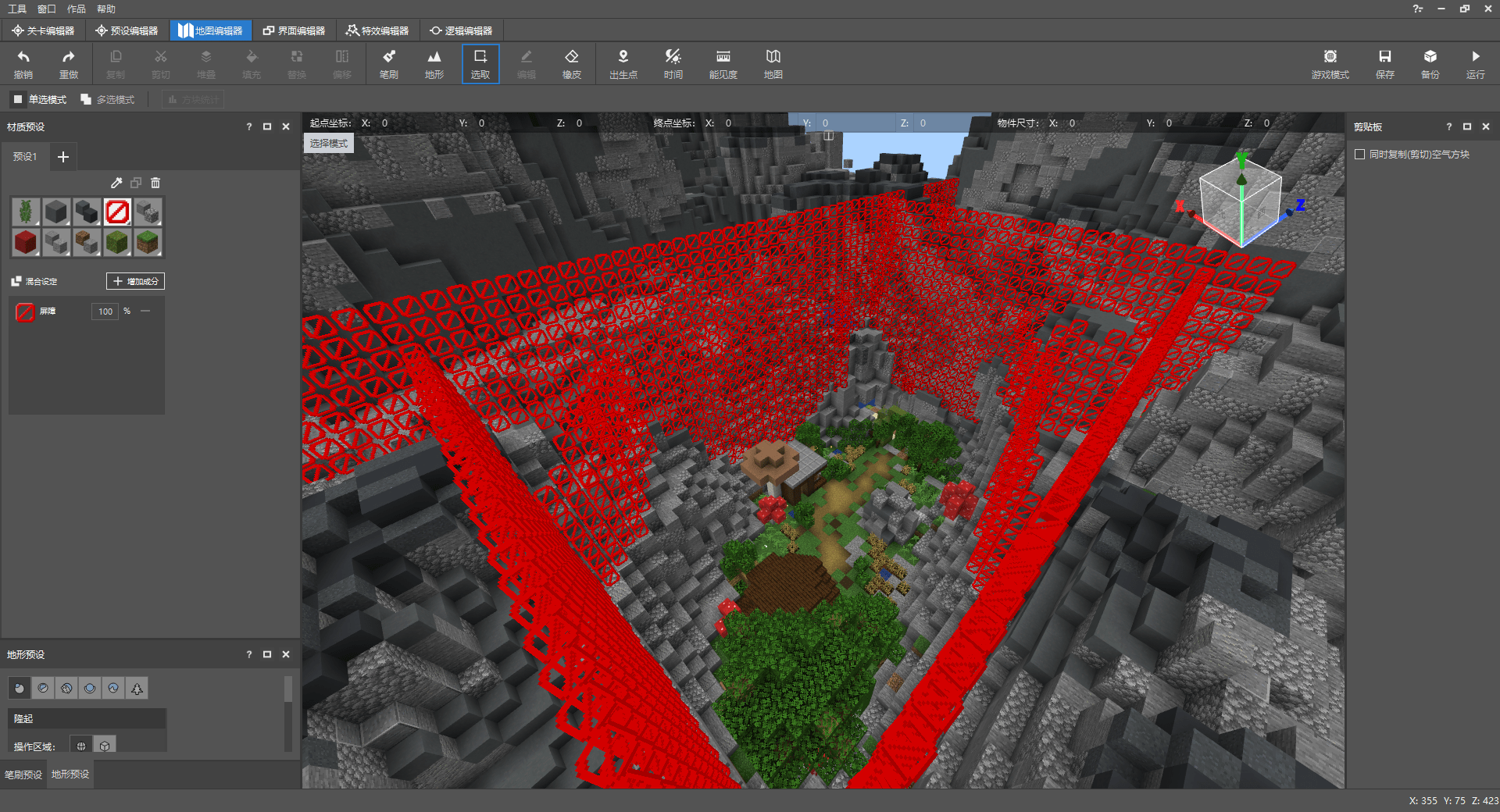Remove the 屏障 component with minus button
The width and height of the screenshot is (1500, 812).
(145, 311)
